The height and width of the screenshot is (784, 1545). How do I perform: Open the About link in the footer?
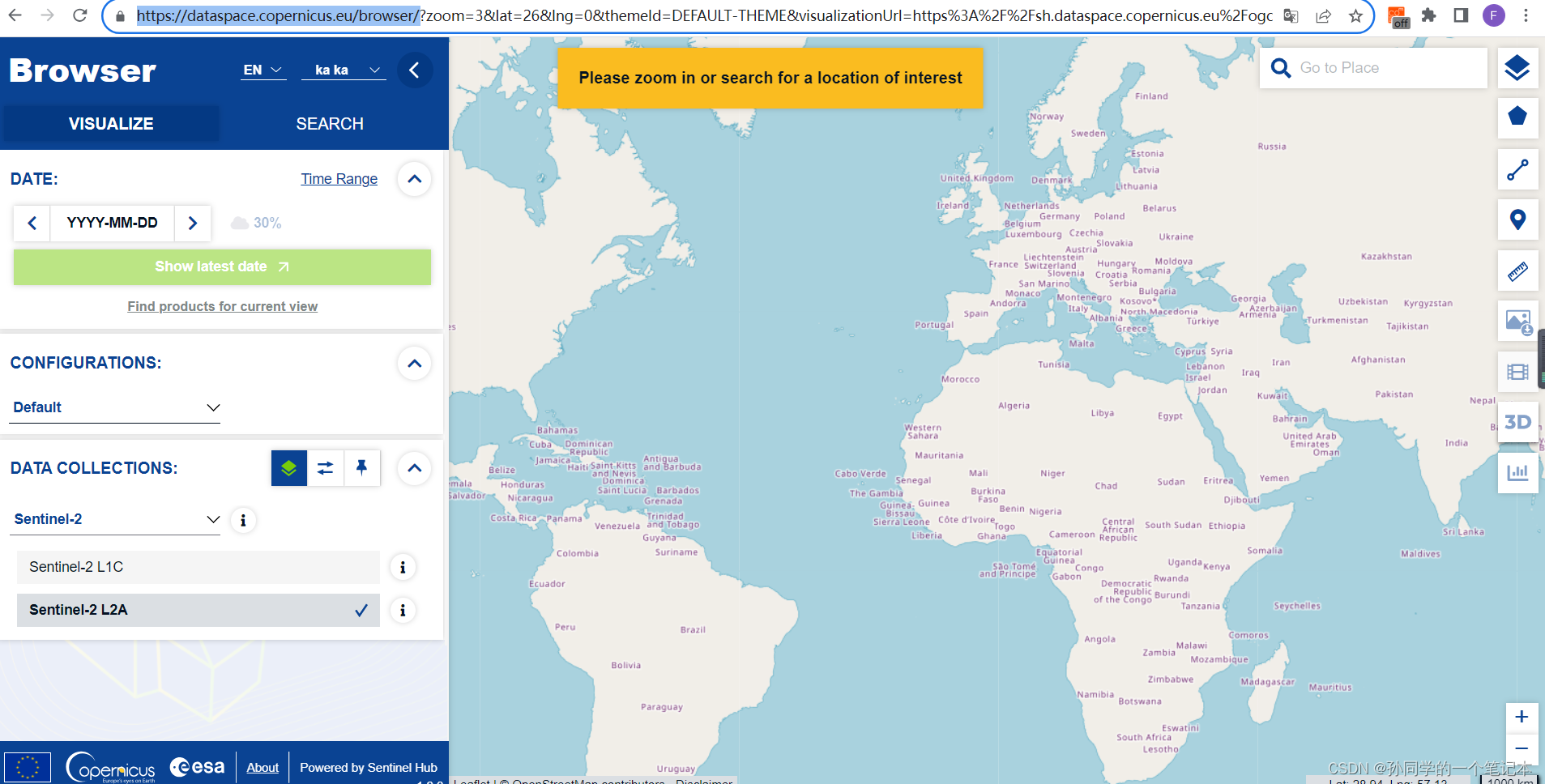point(262,768)
